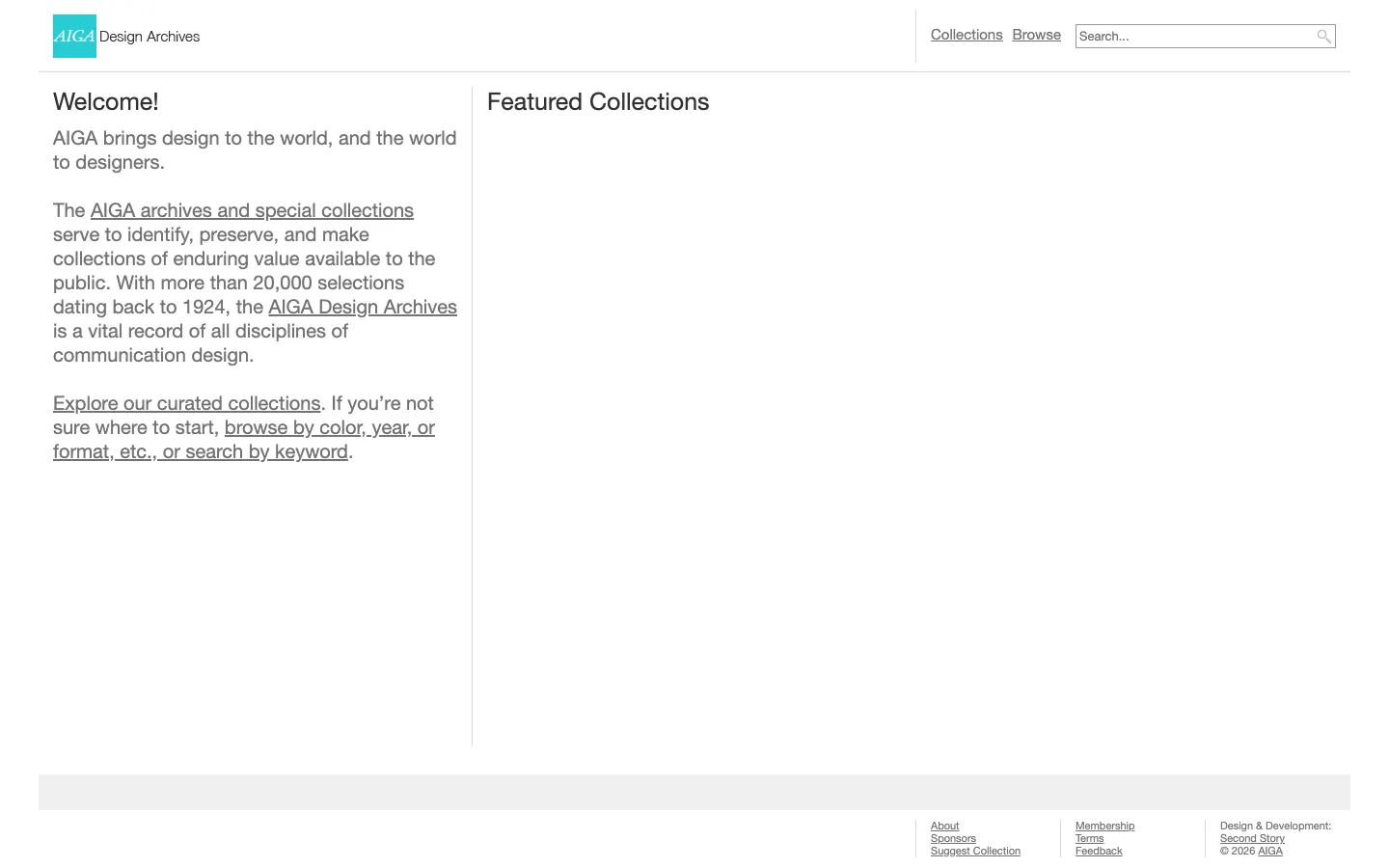Screen dimensions: 1389x868
Task: Click the Design Archives site title
Action: 150,37
